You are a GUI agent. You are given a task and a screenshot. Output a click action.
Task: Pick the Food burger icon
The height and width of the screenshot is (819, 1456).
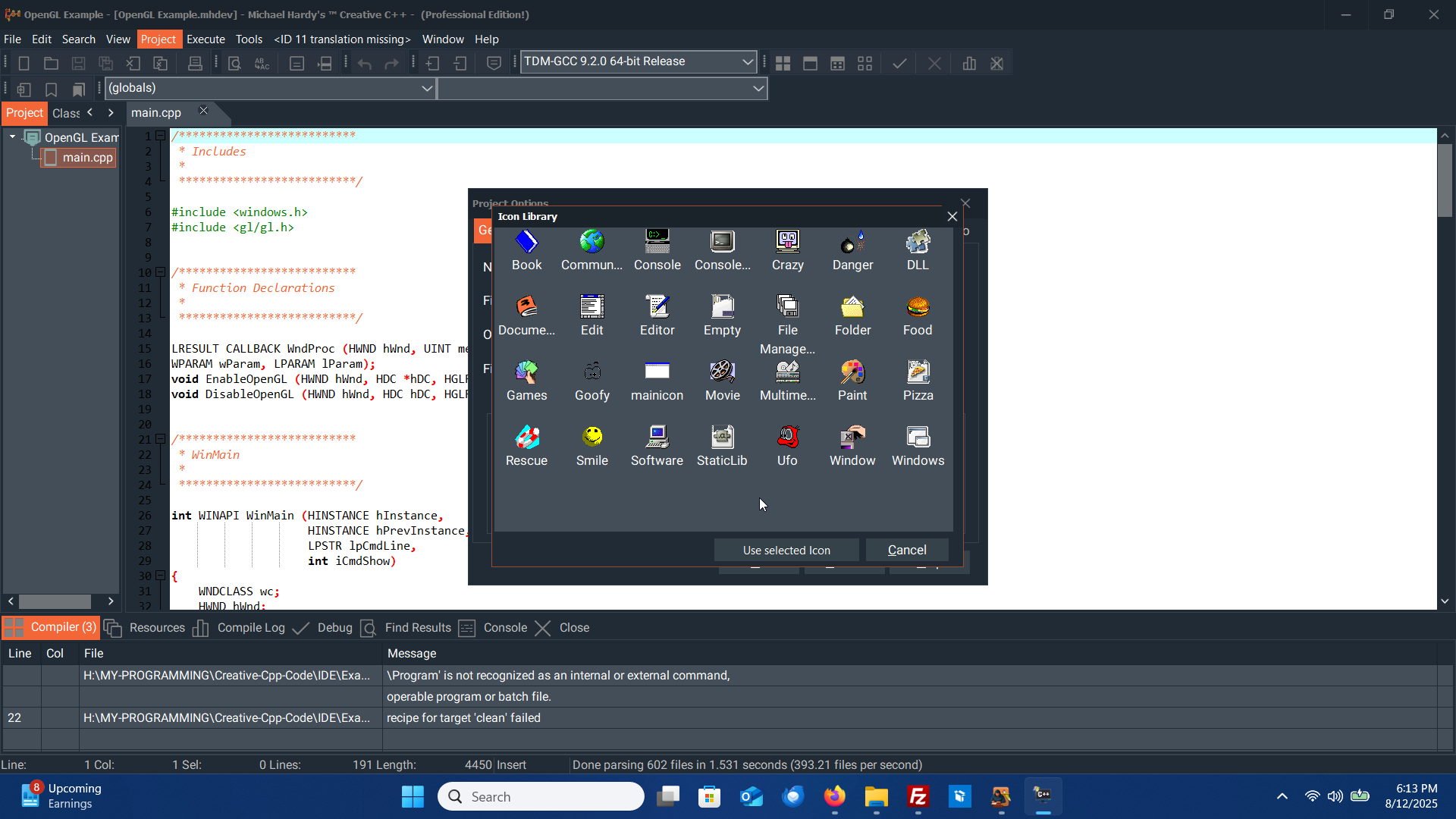coord(918,308)
